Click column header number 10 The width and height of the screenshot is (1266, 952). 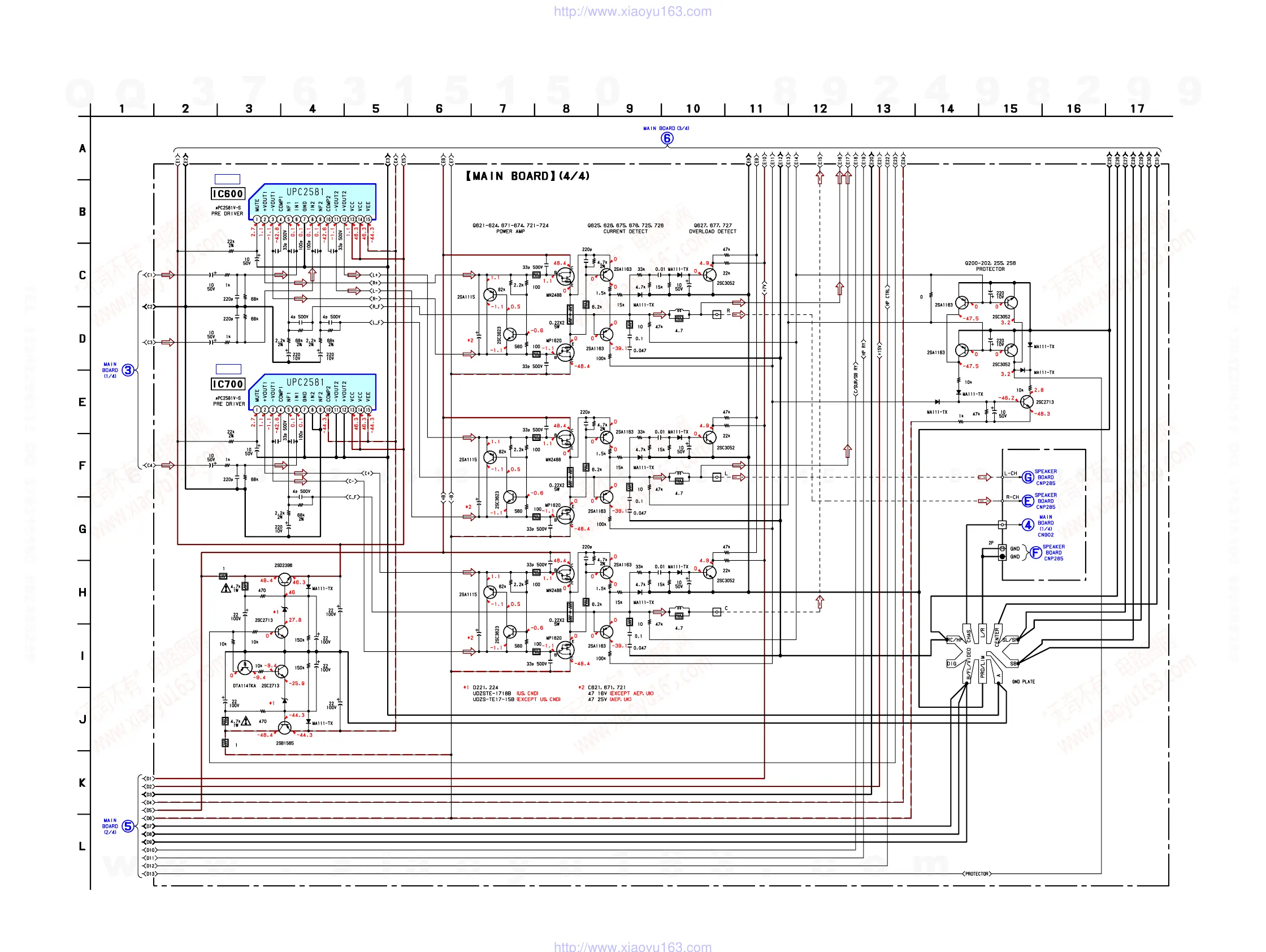tap(692, 109)
